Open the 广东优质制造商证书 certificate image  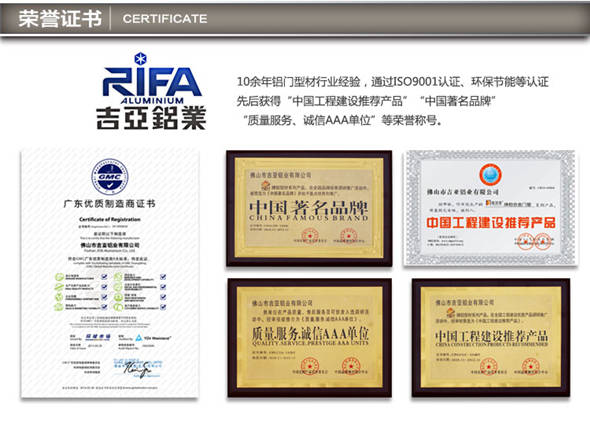coord(110,273)
